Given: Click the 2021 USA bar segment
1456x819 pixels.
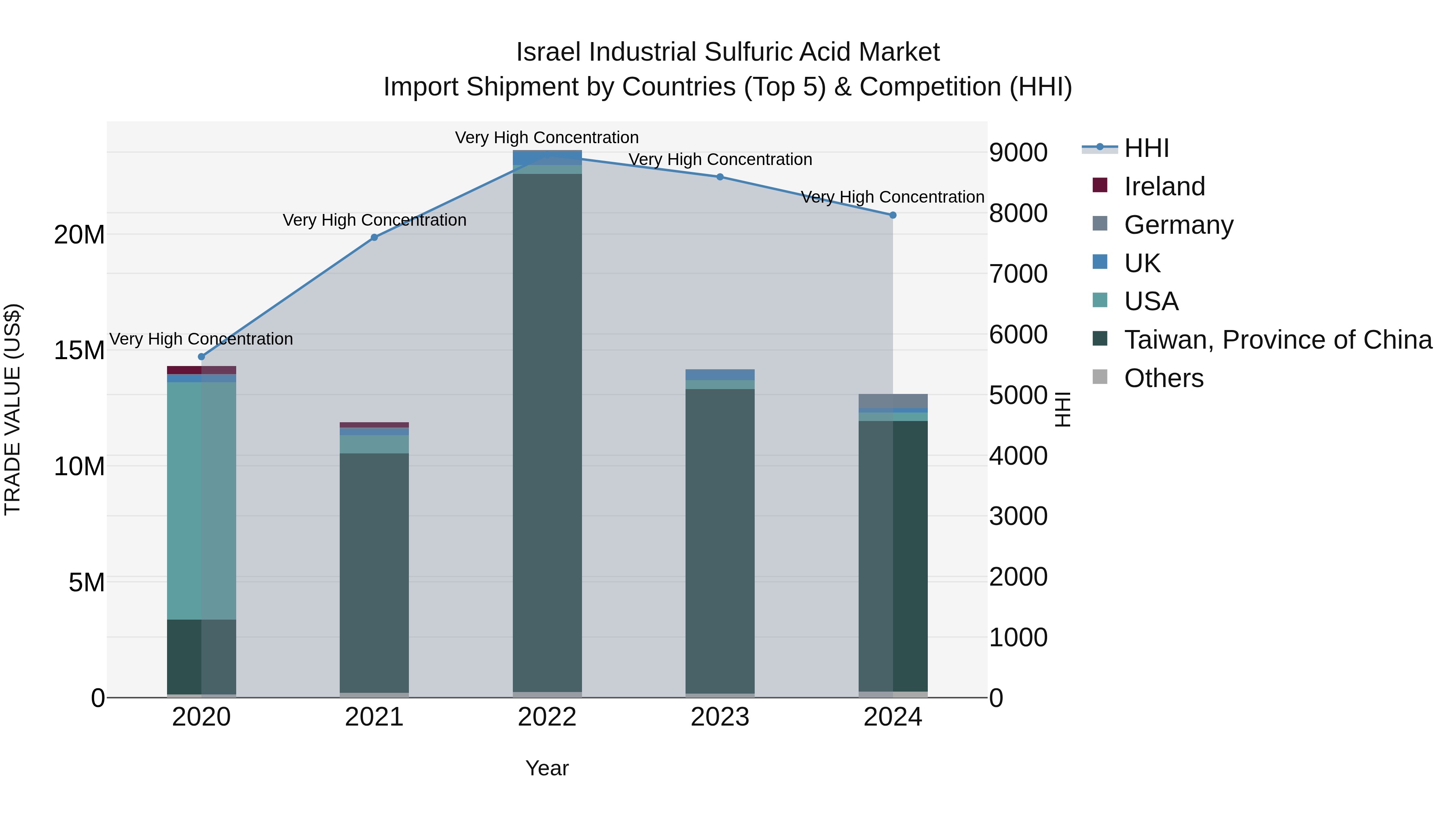Looking at the screenshot, I should 374,444.
